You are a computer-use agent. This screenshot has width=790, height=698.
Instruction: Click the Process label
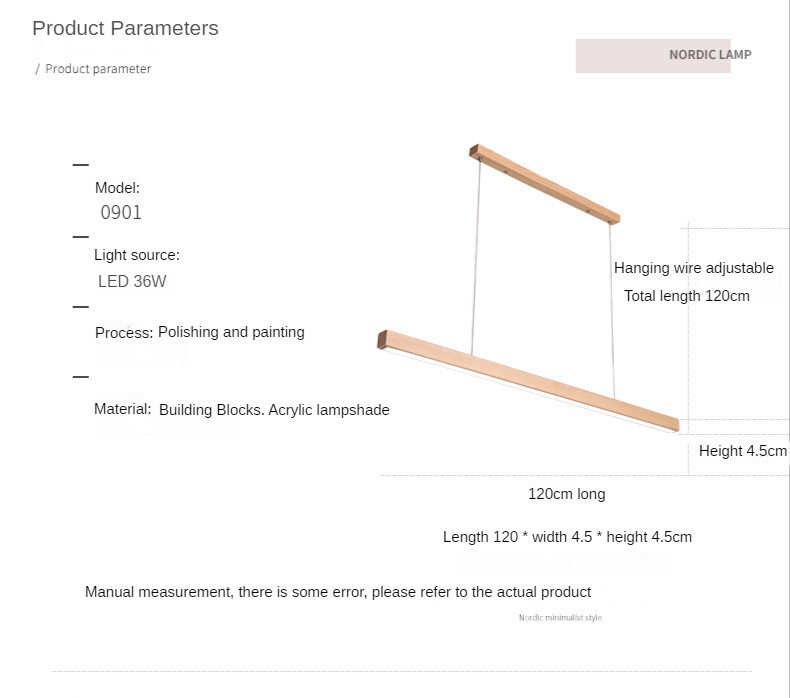pyautogui.click(x=124, y=332)
